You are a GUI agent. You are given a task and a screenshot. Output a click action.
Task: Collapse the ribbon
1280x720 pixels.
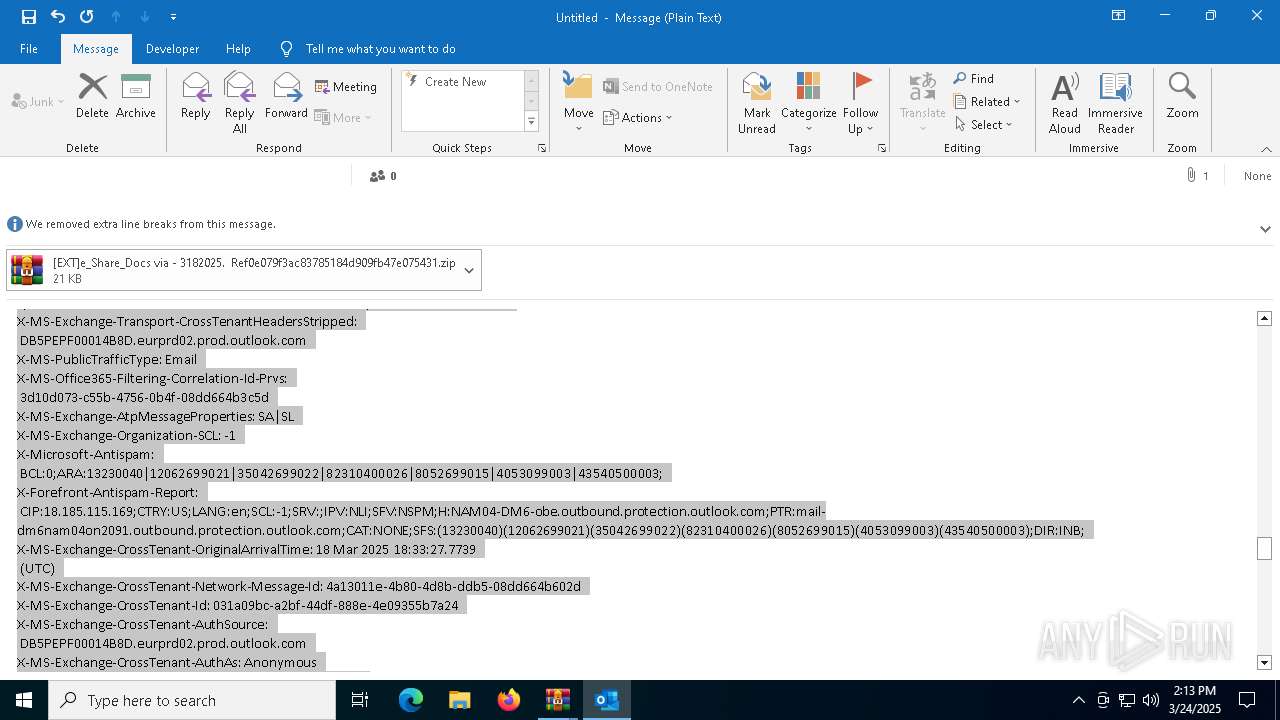1266,149
